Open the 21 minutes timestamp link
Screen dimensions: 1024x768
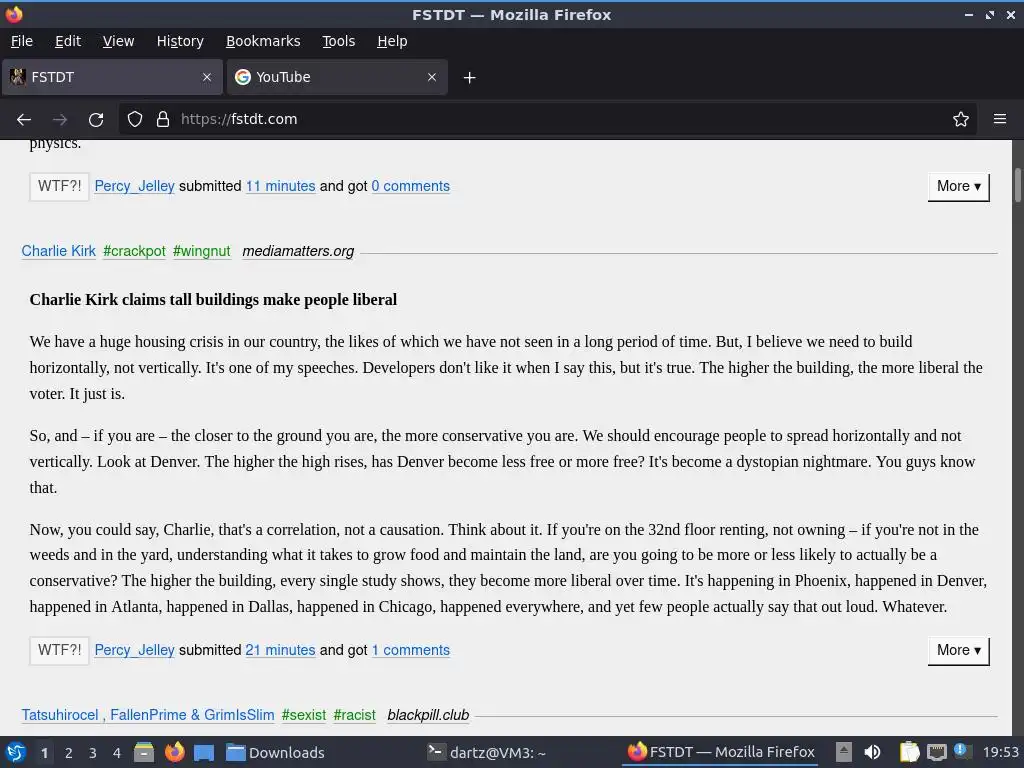[280, 650]
